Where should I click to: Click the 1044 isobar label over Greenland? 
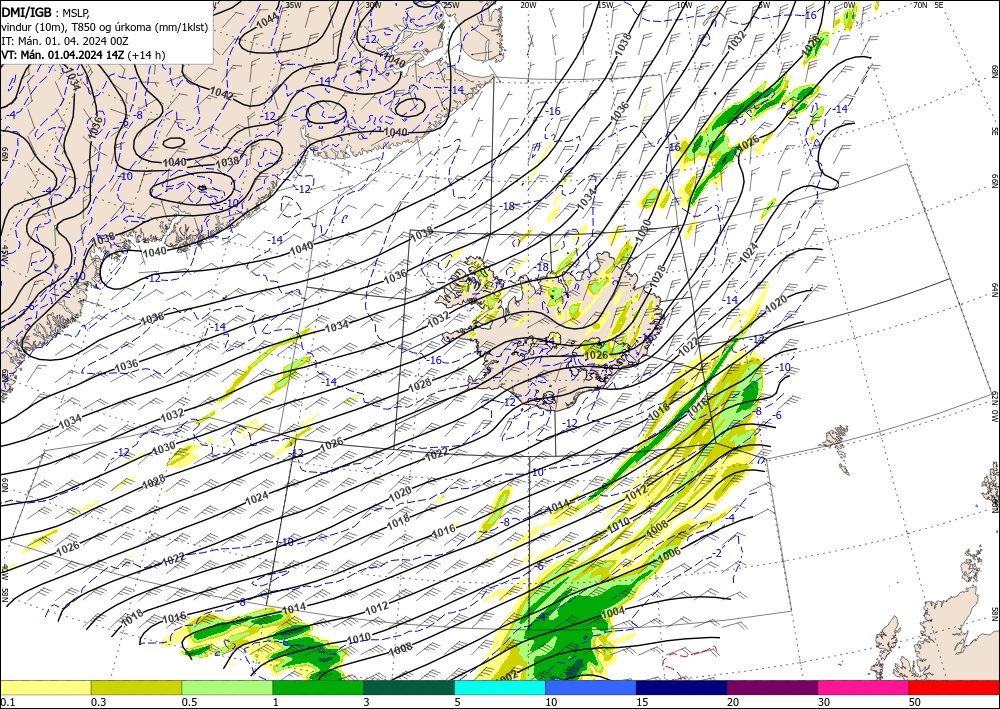click(x=267, y=20)
